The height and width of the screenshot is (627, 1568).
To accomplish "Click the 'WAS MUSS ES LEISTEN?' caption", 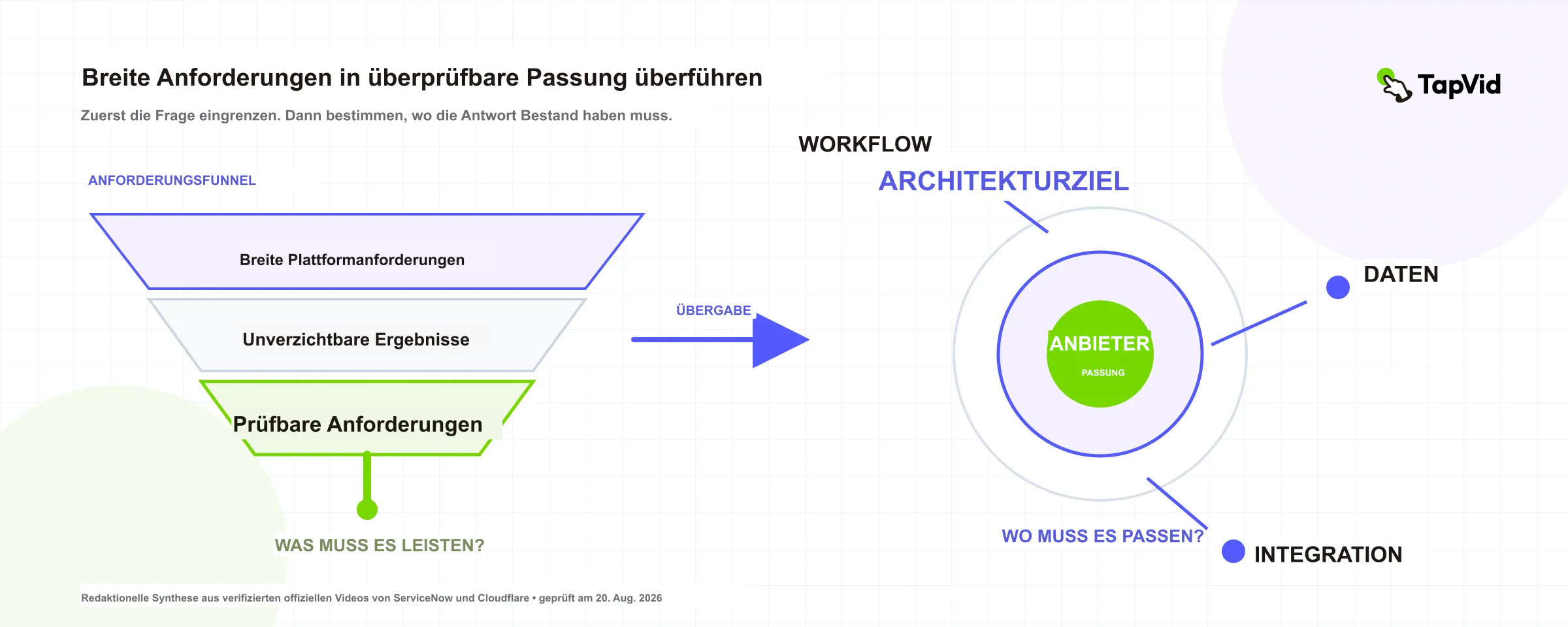I will tap(380, 545).
